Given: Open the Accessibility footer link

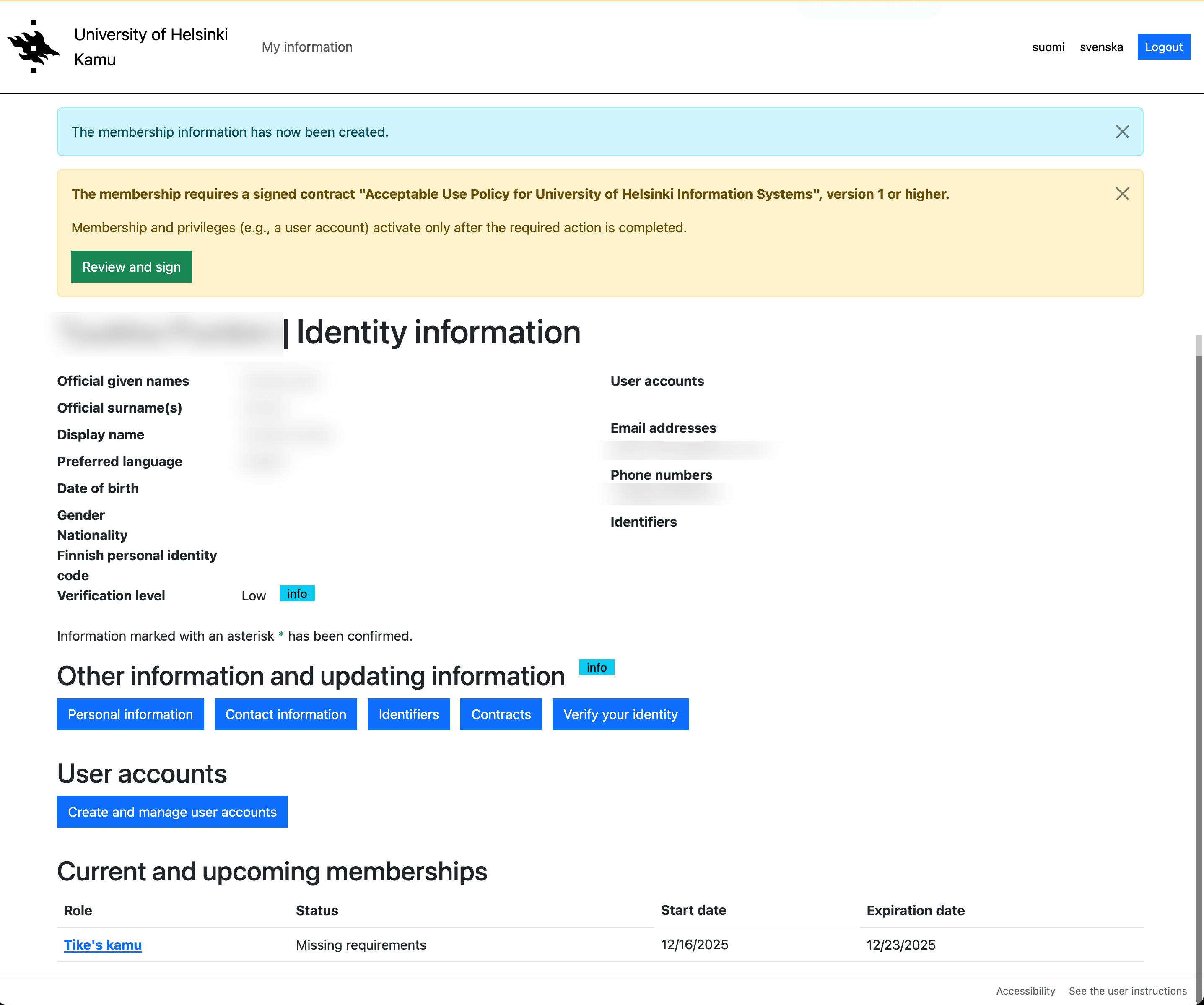Looking at the screenshot, I should (1025, 991).
